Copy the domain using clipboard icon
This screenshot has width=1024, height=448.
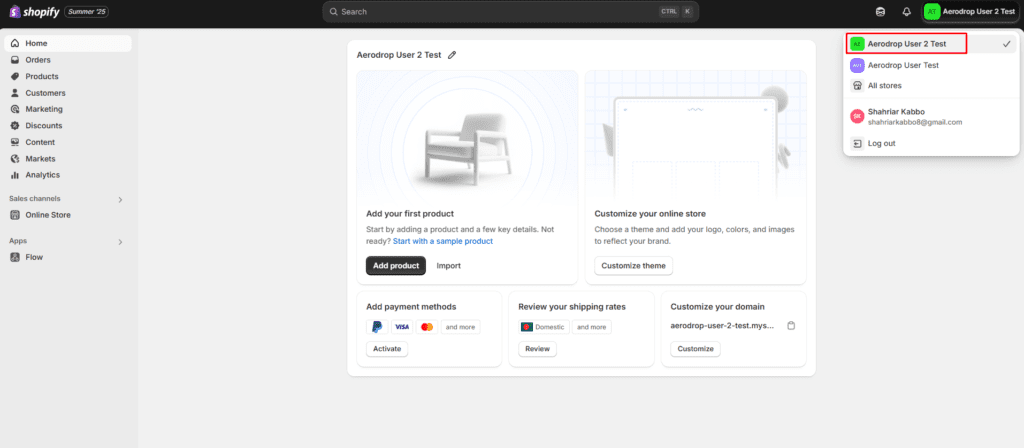[x=790, y=326]
